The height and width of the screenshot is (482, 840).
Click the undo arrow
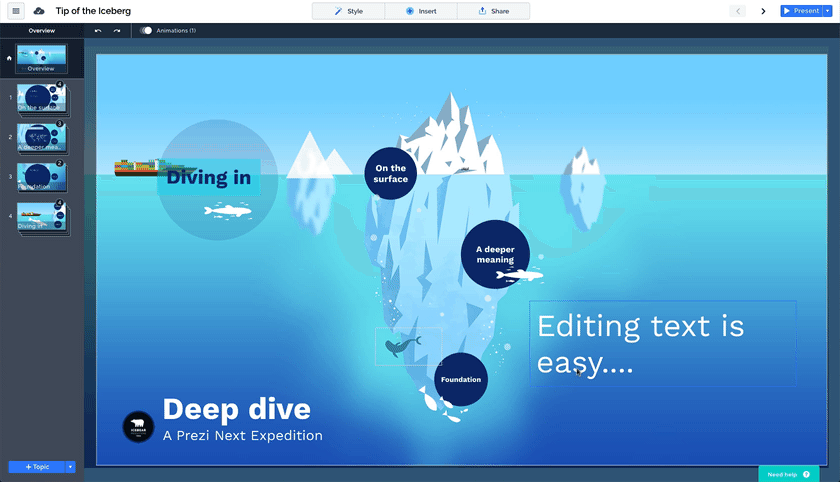(98, 31)
